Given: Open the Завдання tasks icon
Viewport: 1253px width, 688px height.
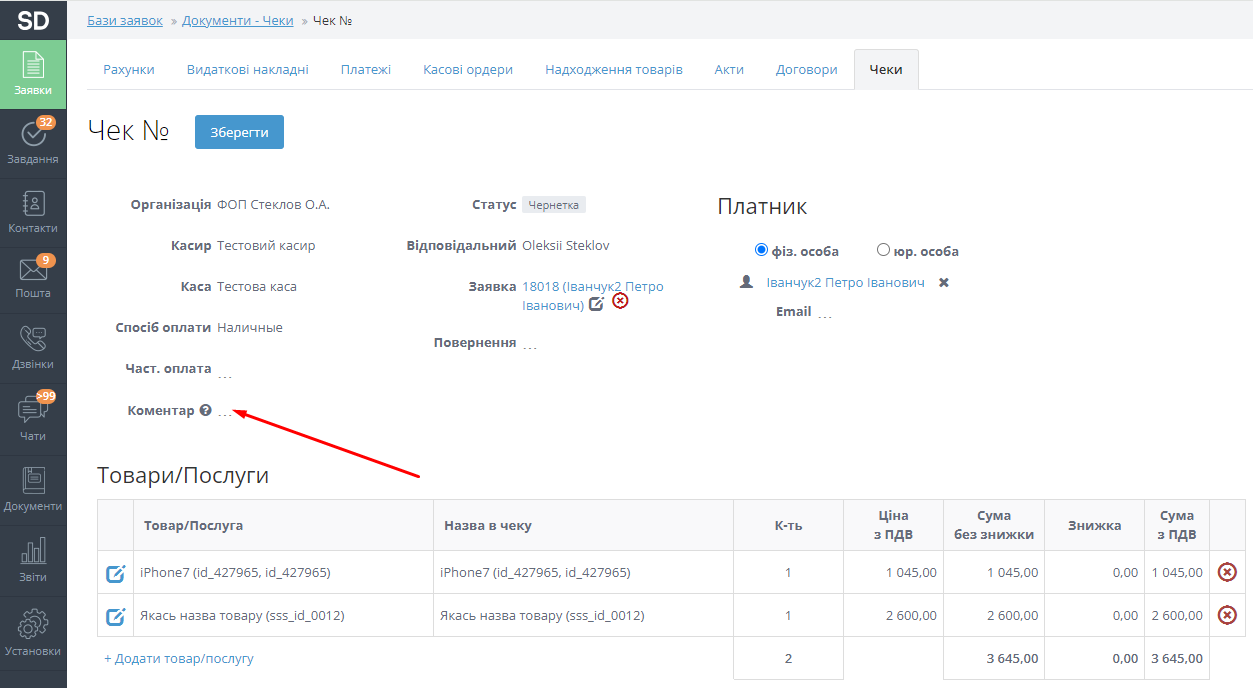Looking at the screenshot, I should pos(33,142).
